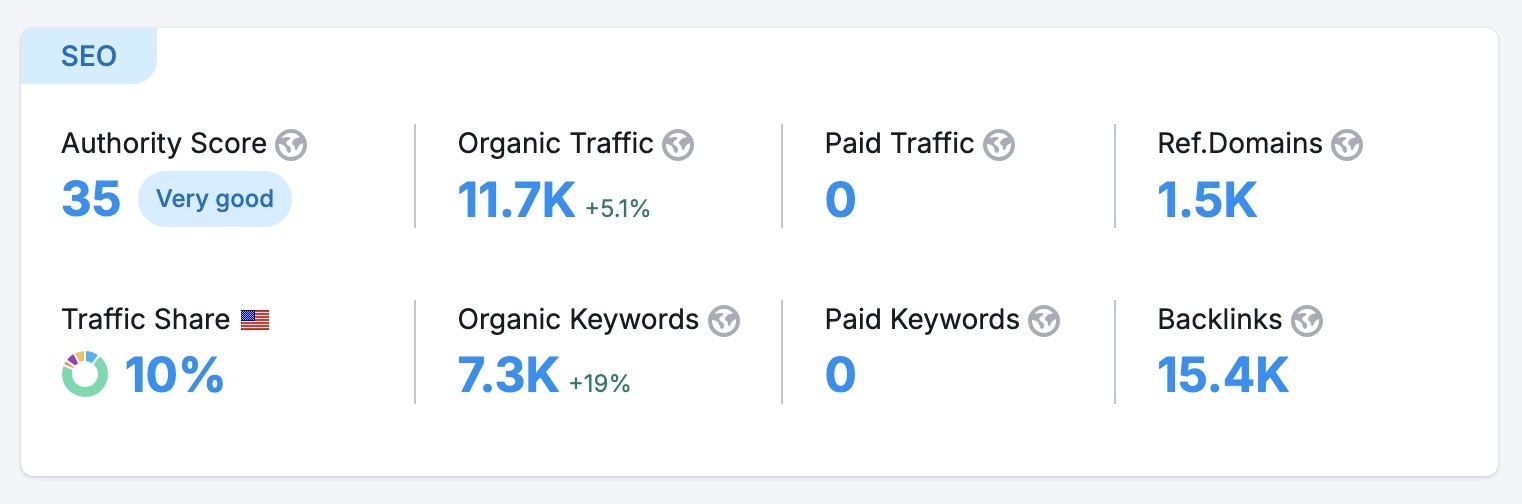This screenshot has width=1522, height=504.
Task: Open the SEO tab label
Action: click(89, 57)
